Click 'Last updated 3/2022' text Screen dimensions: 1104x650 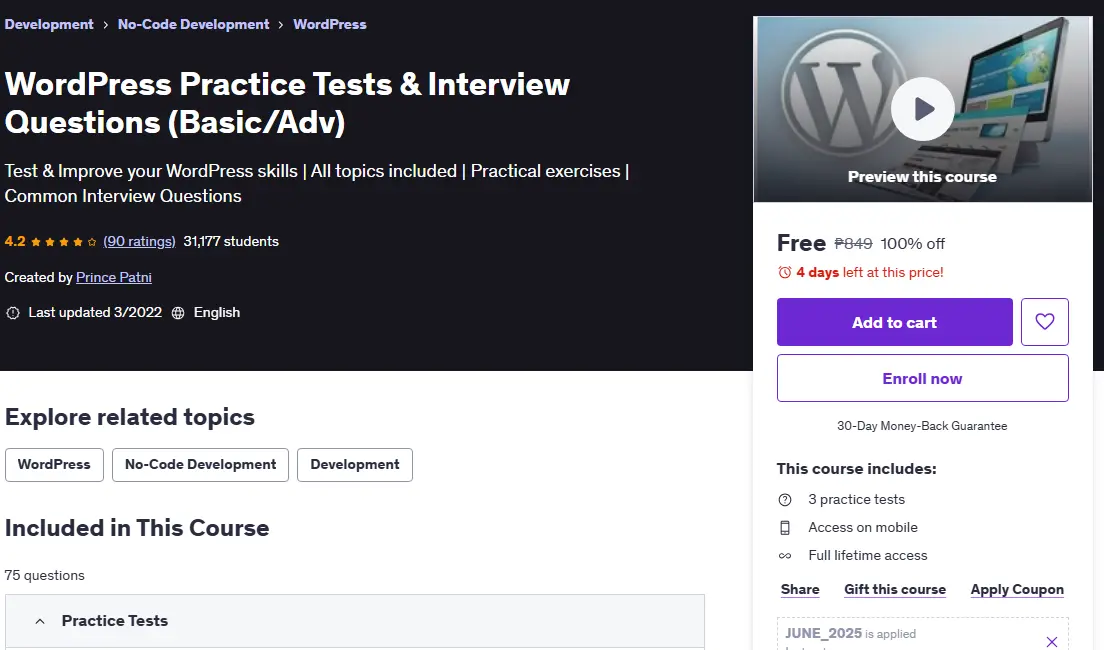(95, 312)
